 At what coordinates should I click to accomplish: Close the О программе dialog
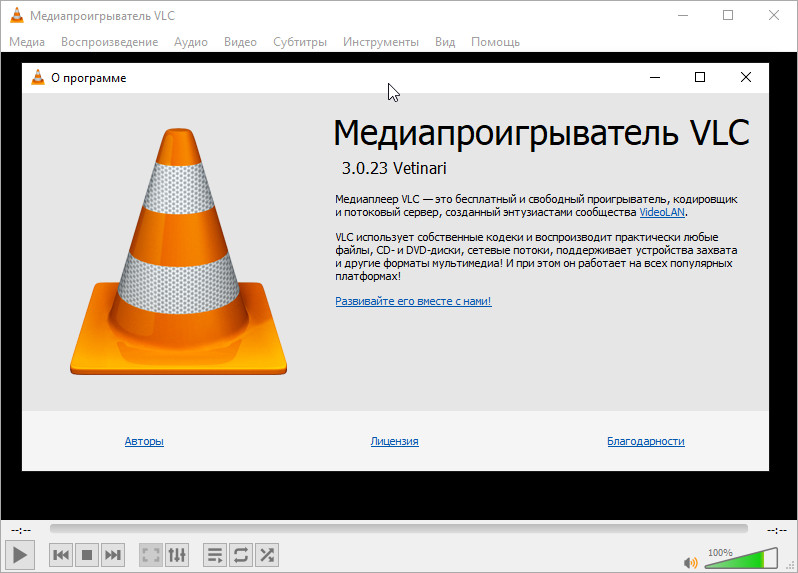745,77
